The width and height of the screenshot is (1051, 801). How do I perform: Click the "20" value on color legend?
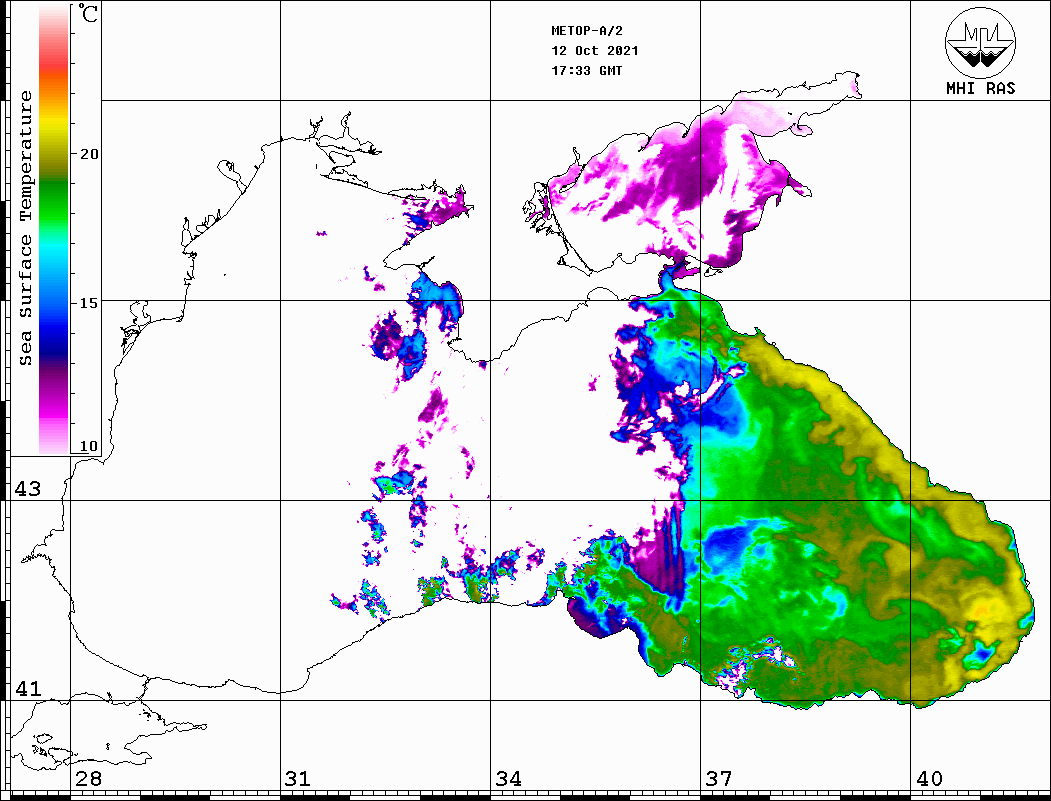[x=89, y=153]
